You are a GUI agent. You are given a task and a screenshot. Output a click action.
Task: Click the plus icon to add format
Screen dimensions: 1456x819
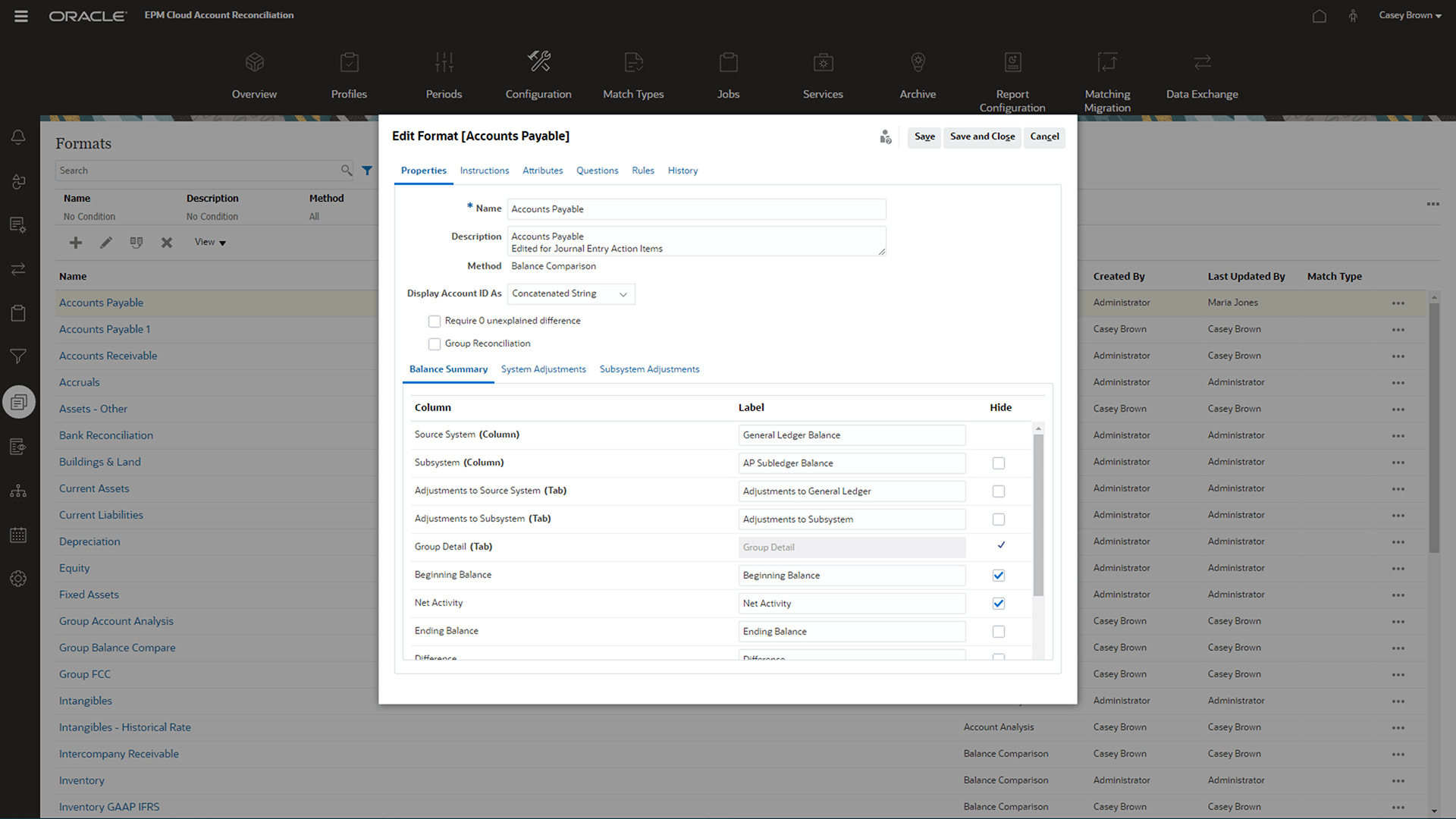pyautogui.click(x=76, y=243)
